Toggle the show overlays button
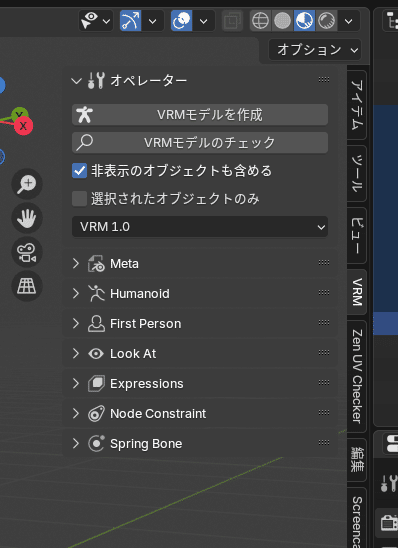This screenshot has height=548, width=398. click(x=181, y=21)
